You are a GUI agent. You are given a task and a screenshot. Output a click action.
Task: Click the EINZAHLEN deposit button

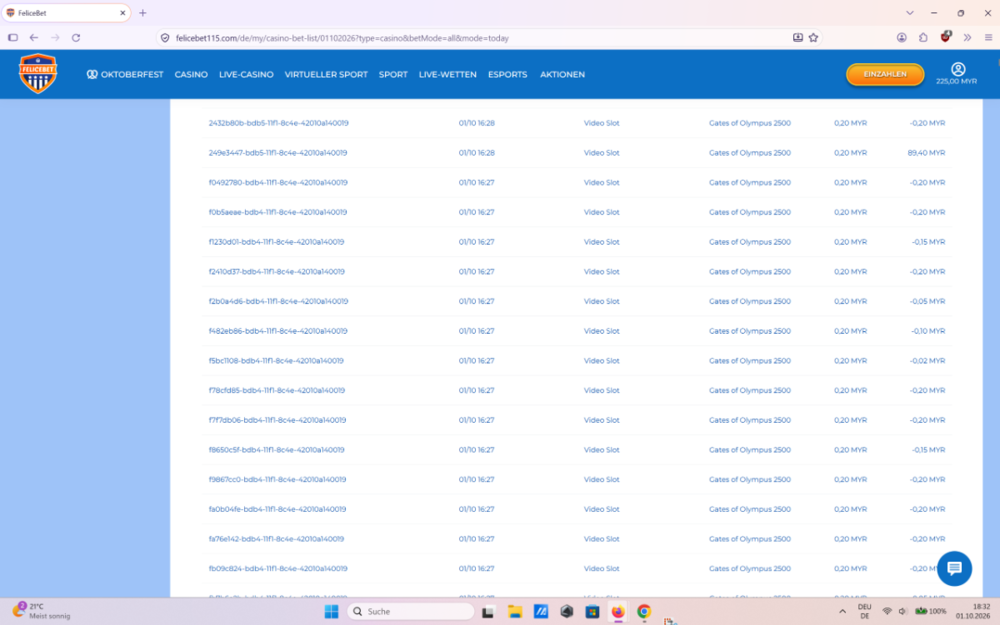pyautogui.click(x=885, y=74)
